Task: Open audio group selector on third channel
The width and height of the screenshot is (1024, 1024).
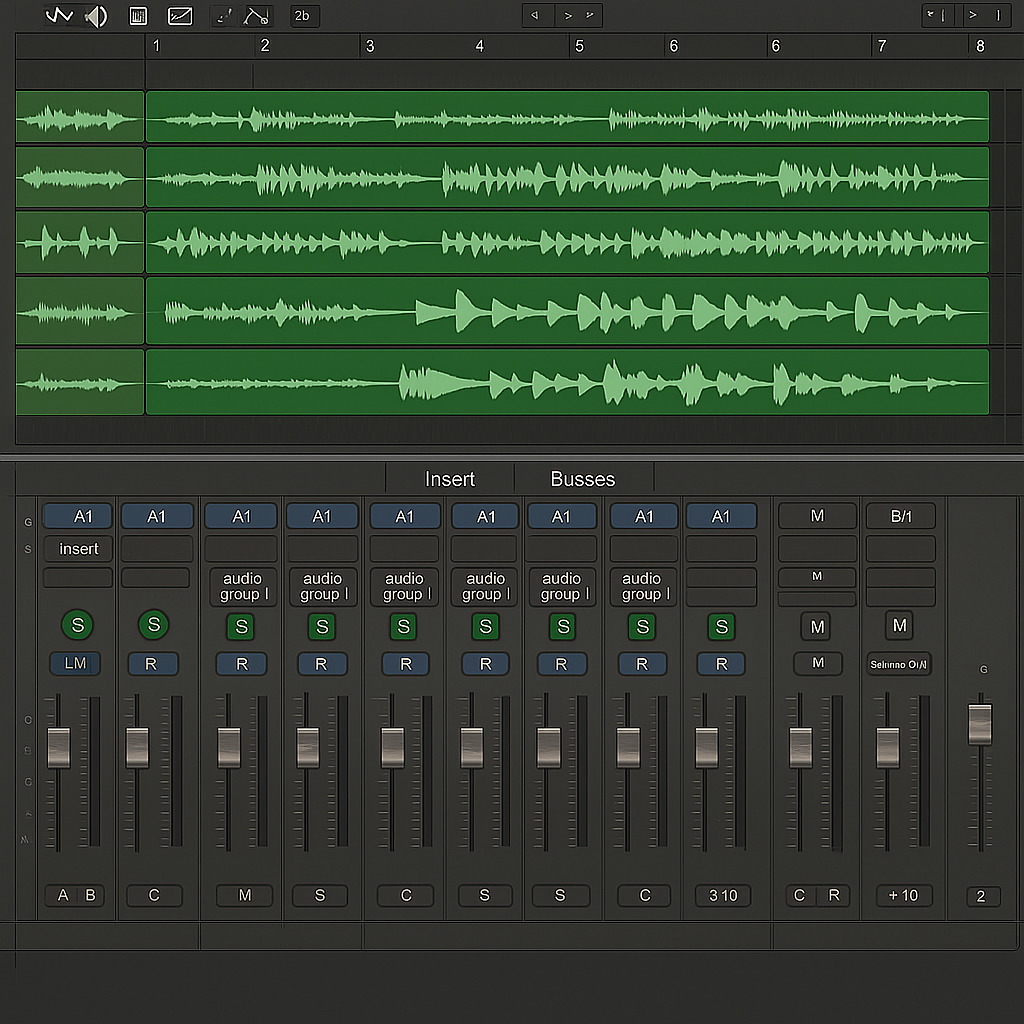Action: 243,586
